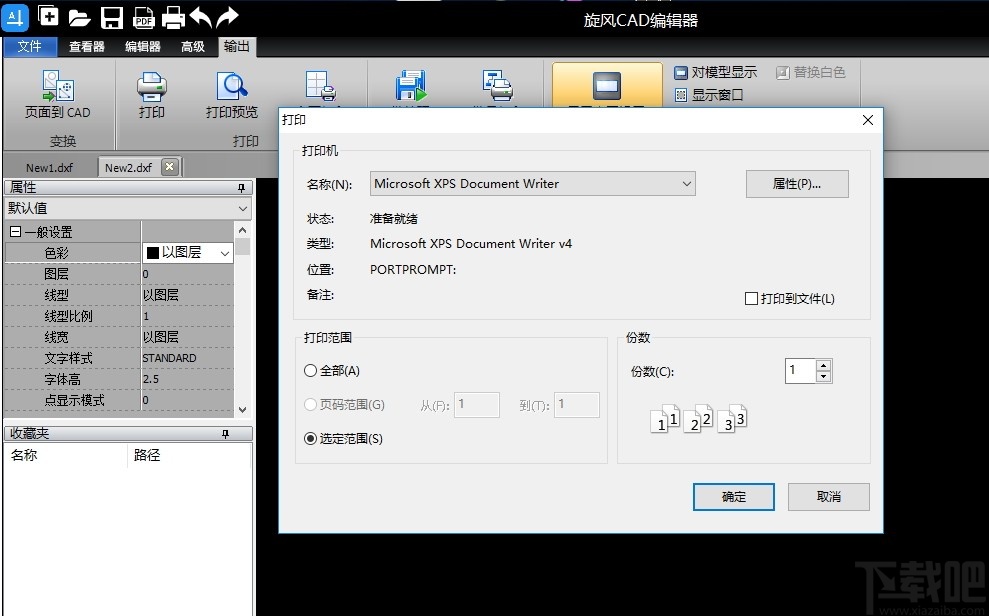Export to PDF using the PDF icon
The height and width of the screenshot is (616, 989).
coord(143,15)
